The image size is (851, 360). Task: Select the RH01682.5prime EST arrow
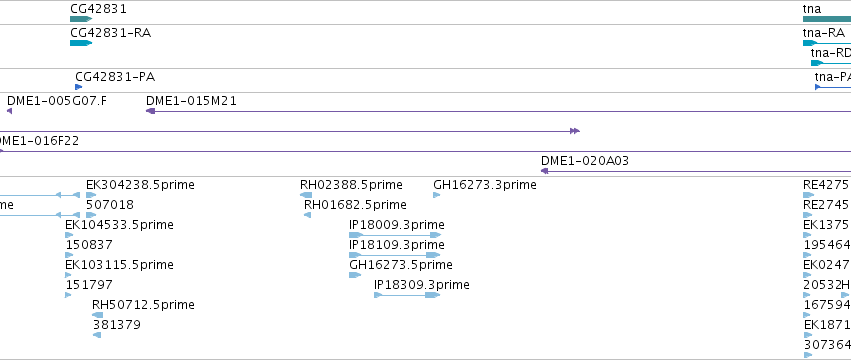tap(307, 215)
